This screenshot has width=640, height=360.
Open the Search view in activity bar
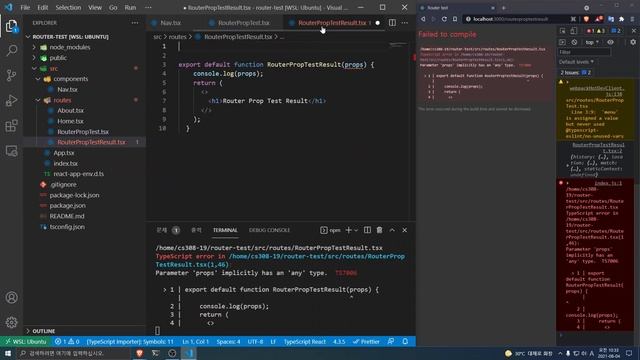point(11,51)
